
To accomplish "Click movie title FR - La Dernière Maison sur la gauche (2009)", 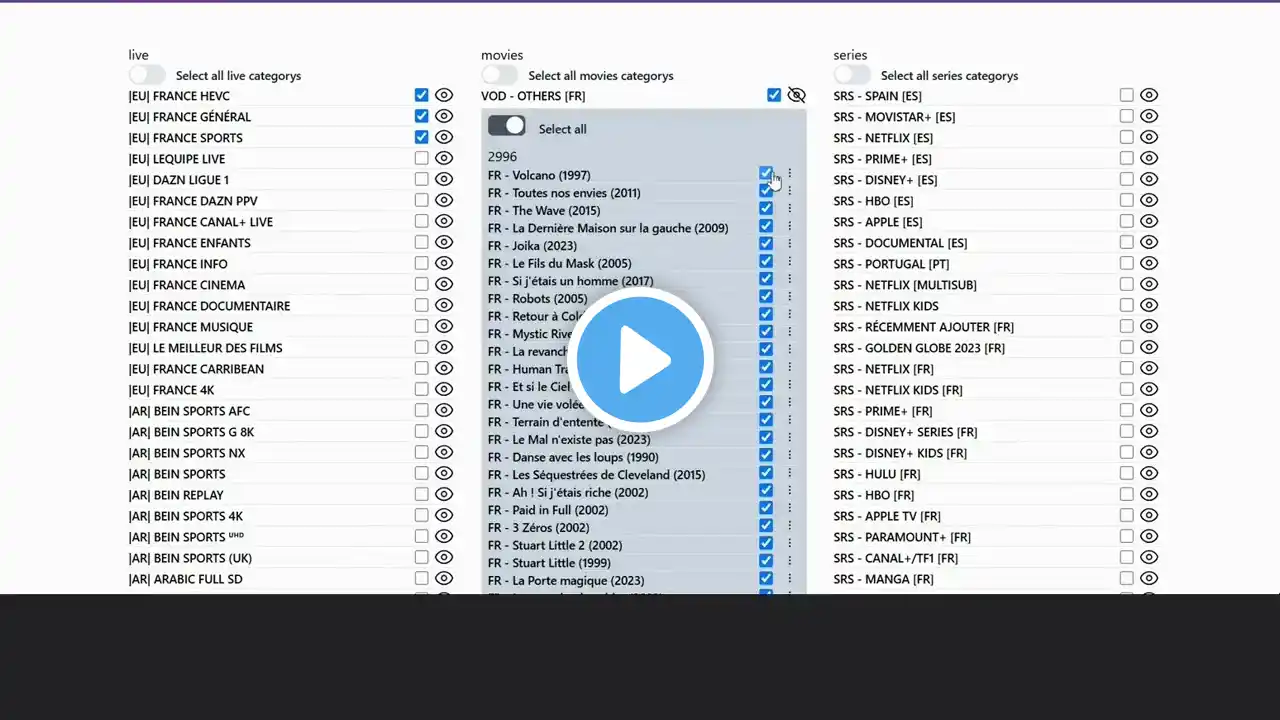I will [x=608, y=228].
